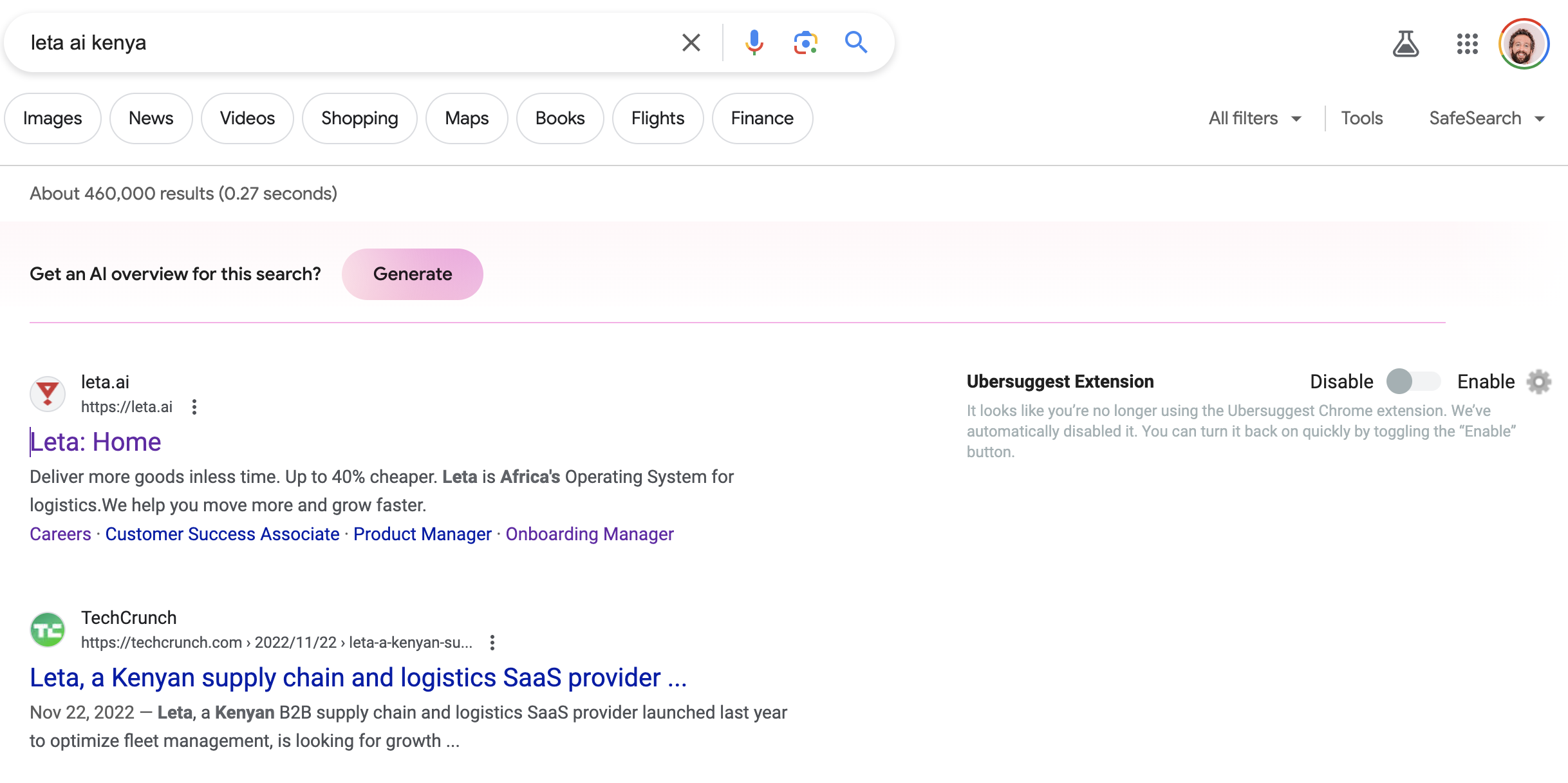Open Ubersuggest settings gear

pyautogui.click(x=1539, y=382)
